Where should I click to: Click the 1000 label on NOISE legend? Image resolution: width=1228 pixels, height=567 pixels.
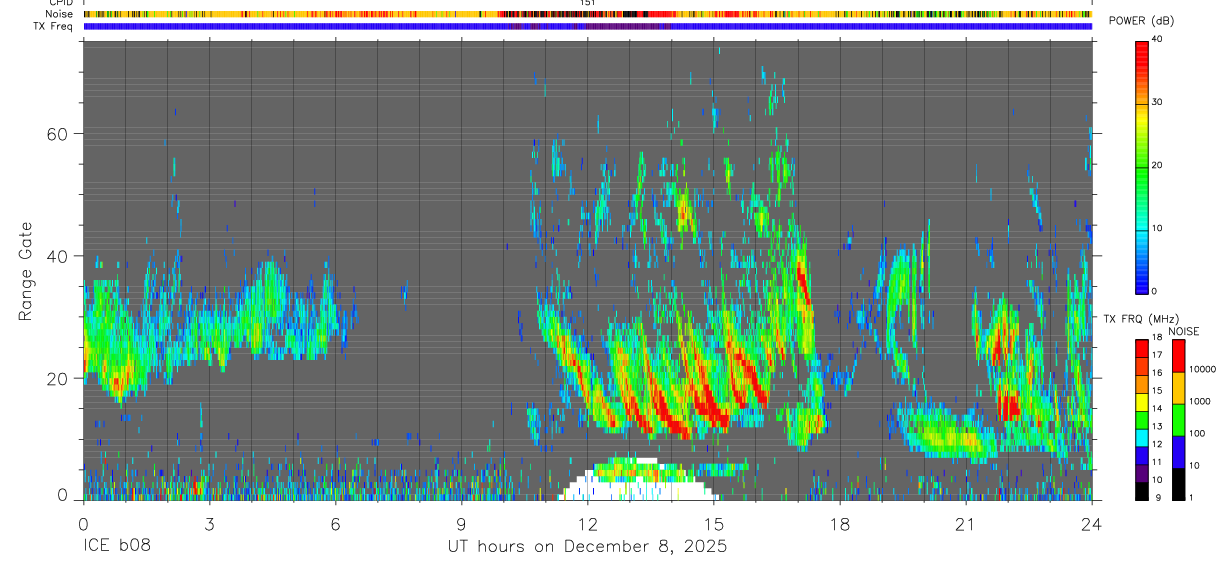pyautogui.click(x=1199, y=402)
